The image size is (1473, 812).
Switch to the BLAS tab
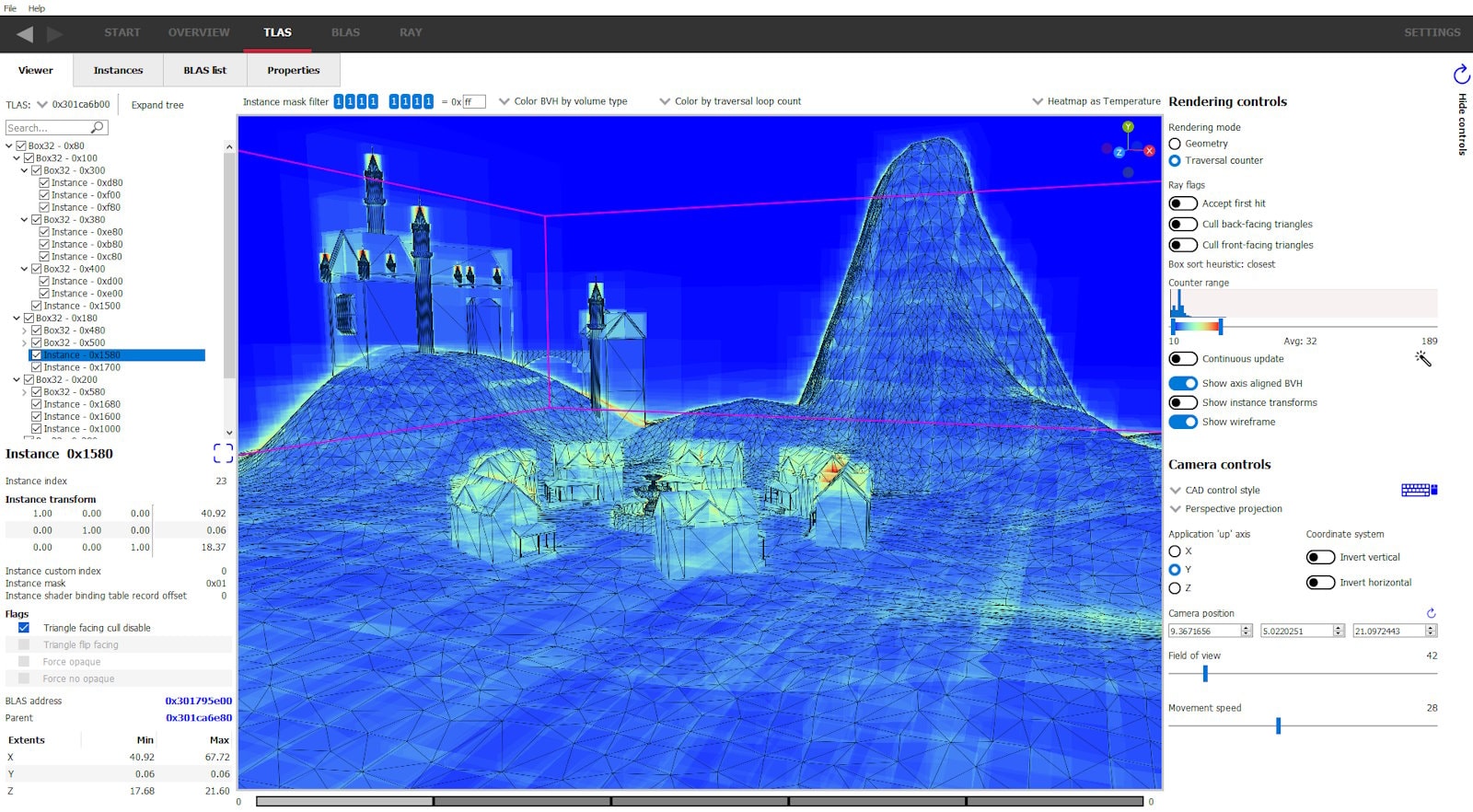(345, 32)
